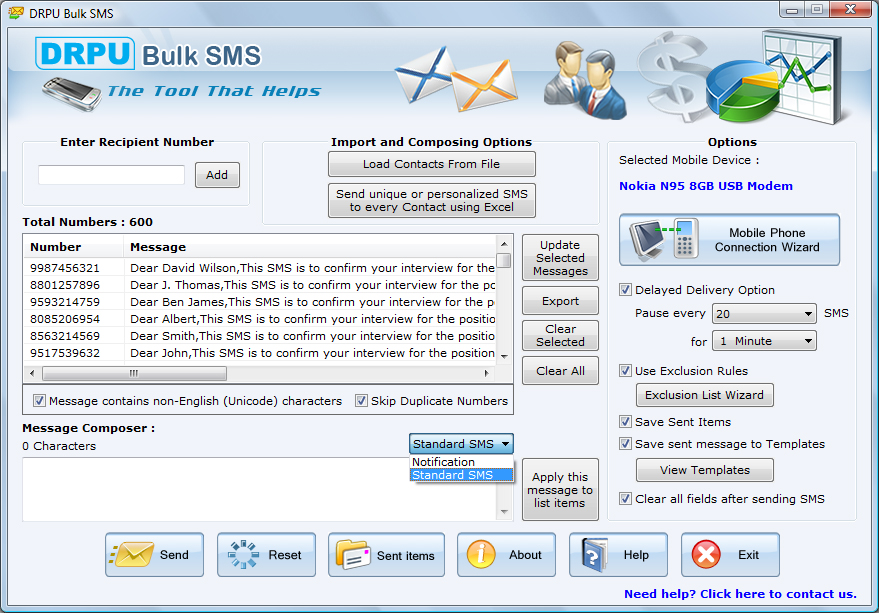Open the Help book icon button
This screenshot has width=879, height=613.
618,555
